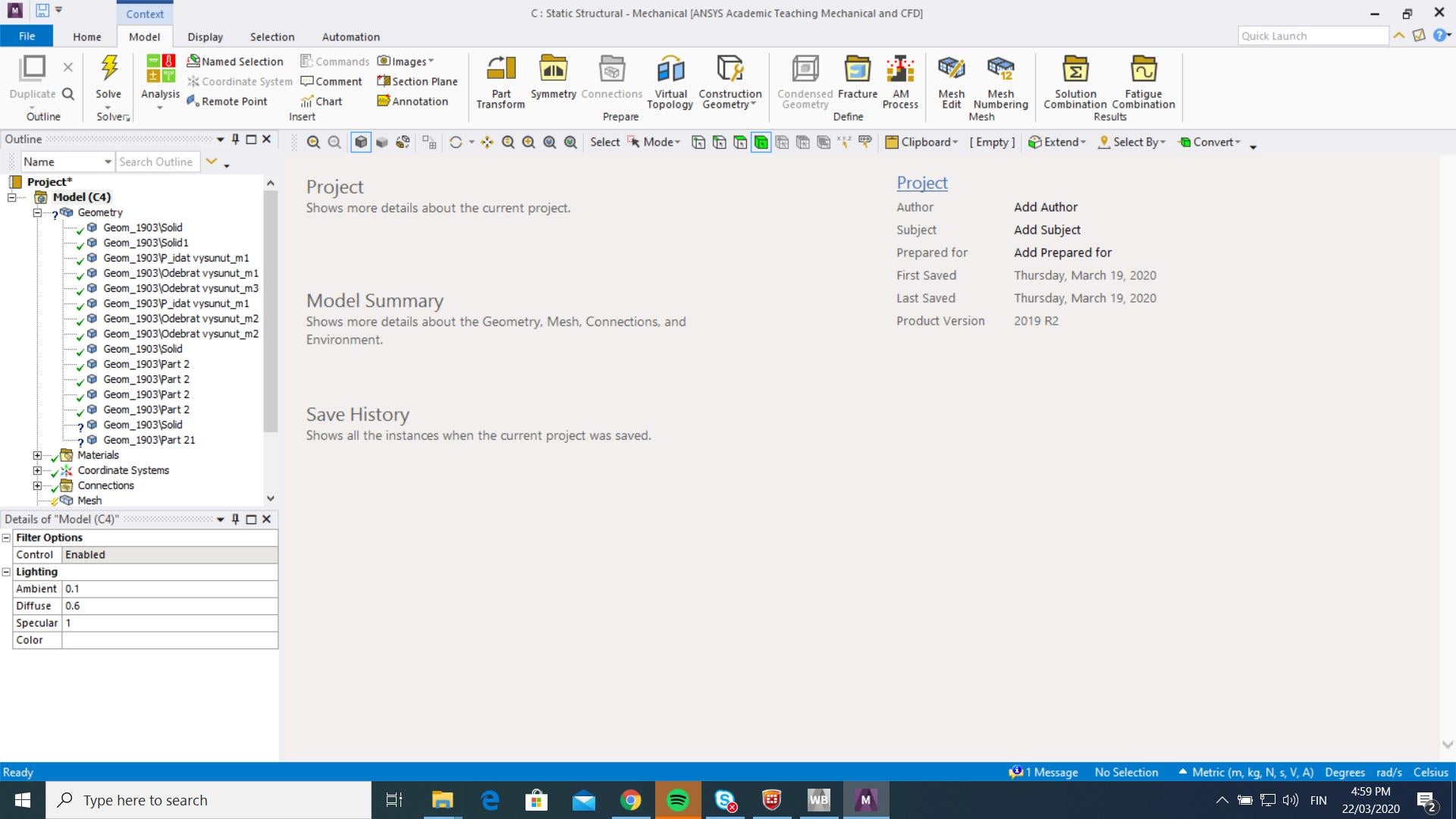Open the File menu
Viewport: 1456px width, 819px height.
point(27,36)
